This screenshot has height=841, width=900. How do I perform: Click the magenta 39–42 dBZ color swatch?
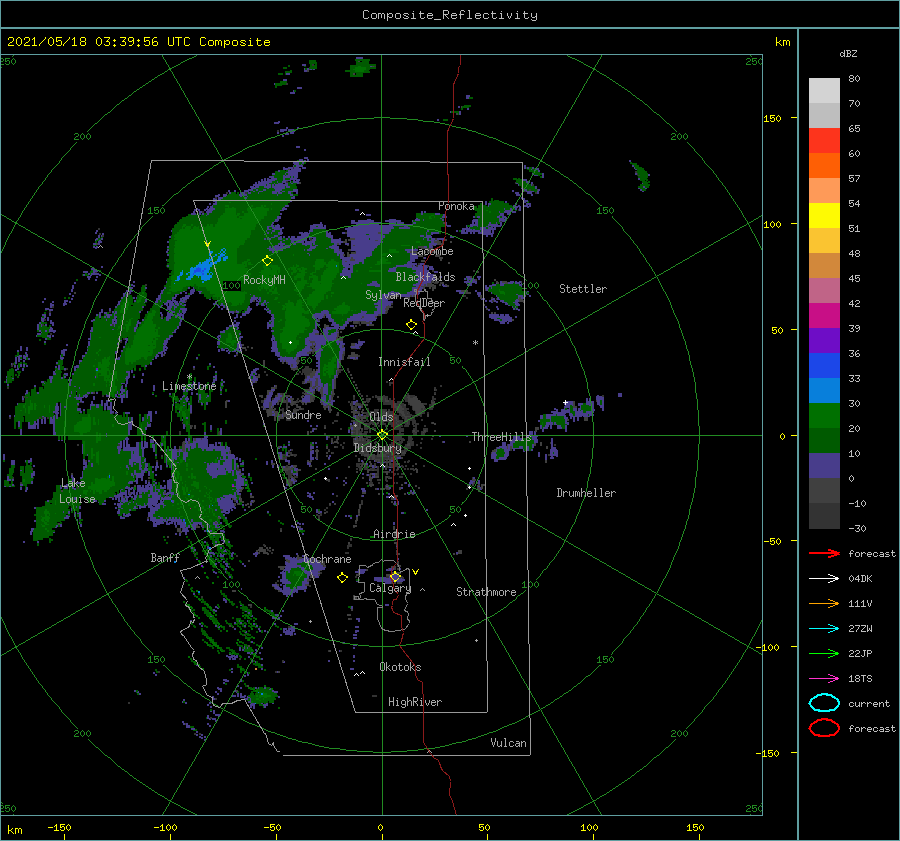click(x=824, y=316)
